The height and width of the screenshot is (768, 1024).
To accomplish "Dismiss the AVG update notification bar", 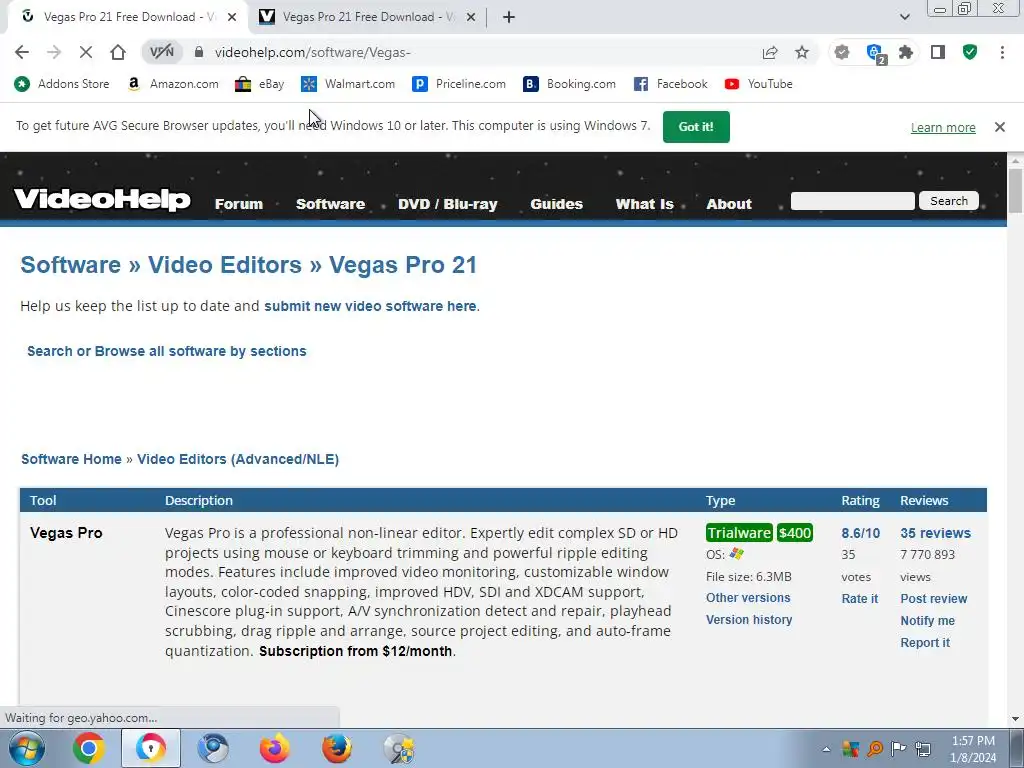I will (1000, 127).
